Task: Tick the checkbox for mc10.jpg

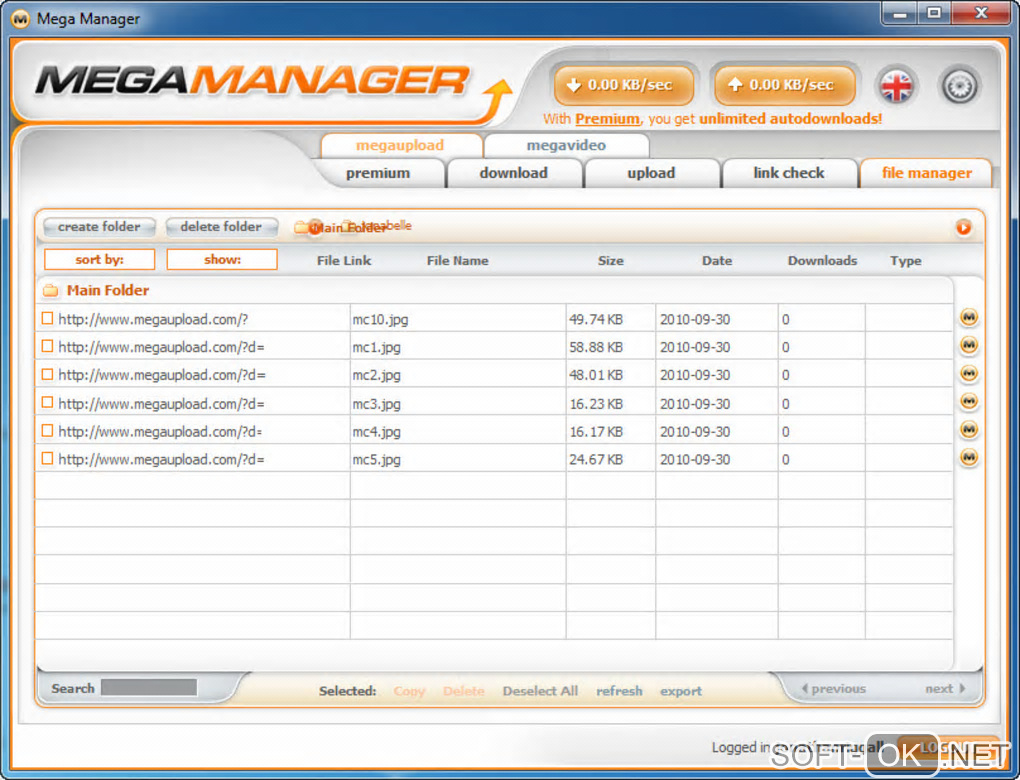Action: [47, 318]
